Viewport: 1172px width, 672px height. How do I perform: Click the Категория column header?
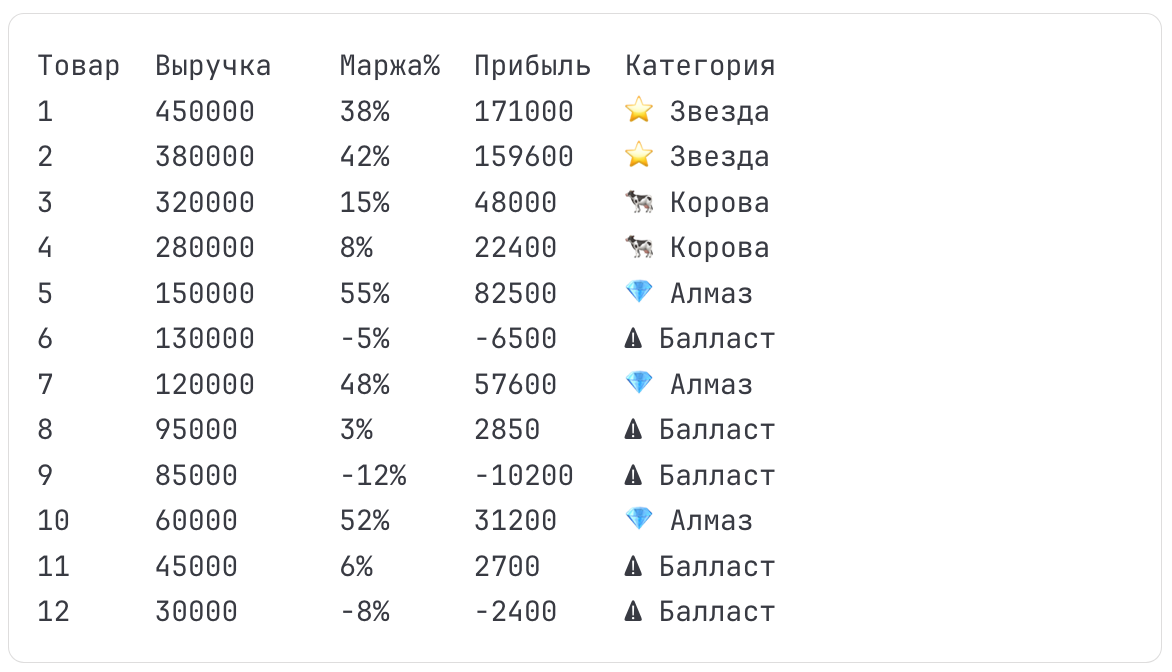pyautogui.click(x=700, y=66)
